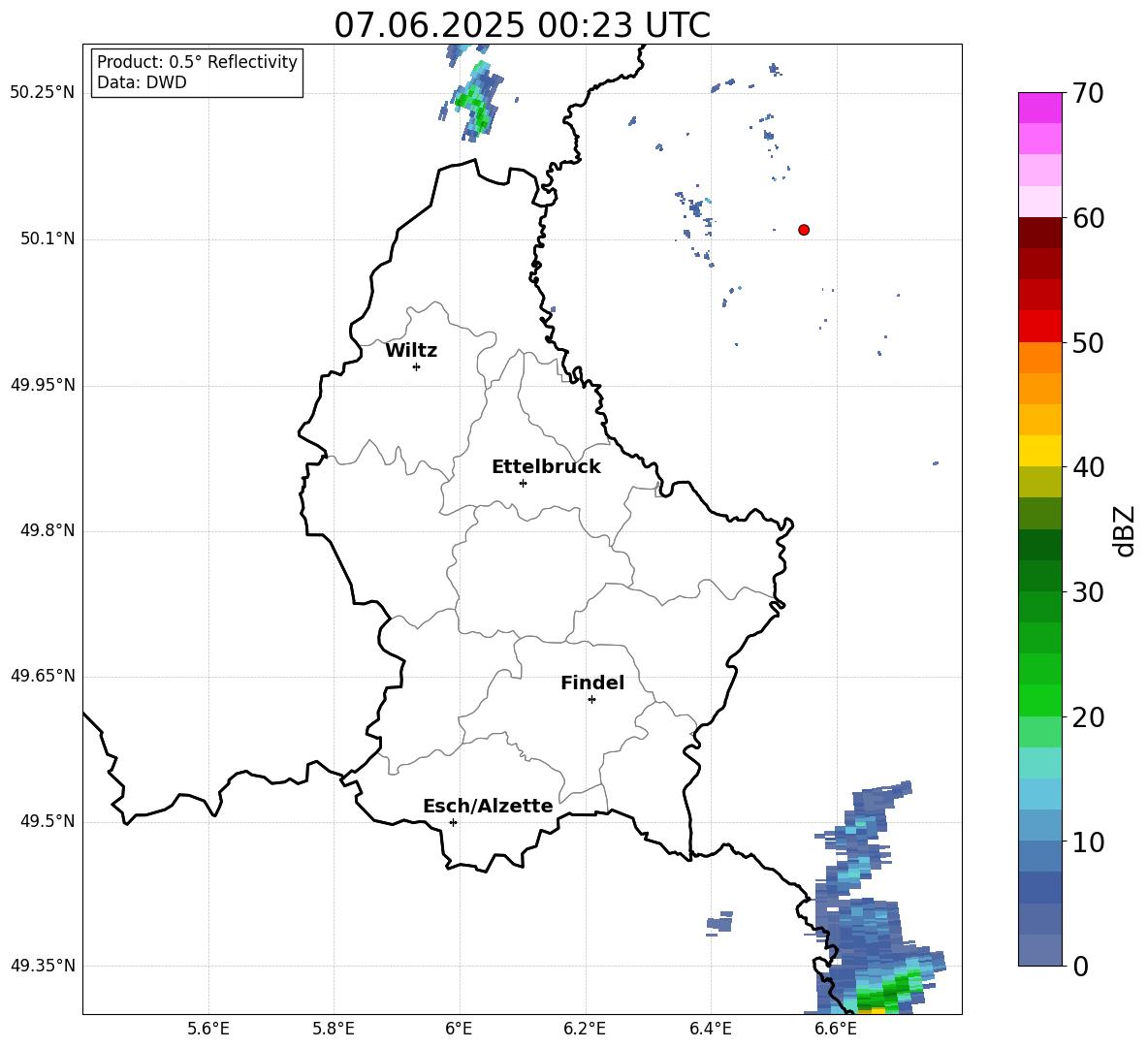The height and width of the screenshot is (1048, 1148).
Task: Click the dark maroon colorbar segment below 60
Action: coord(1039,233)
